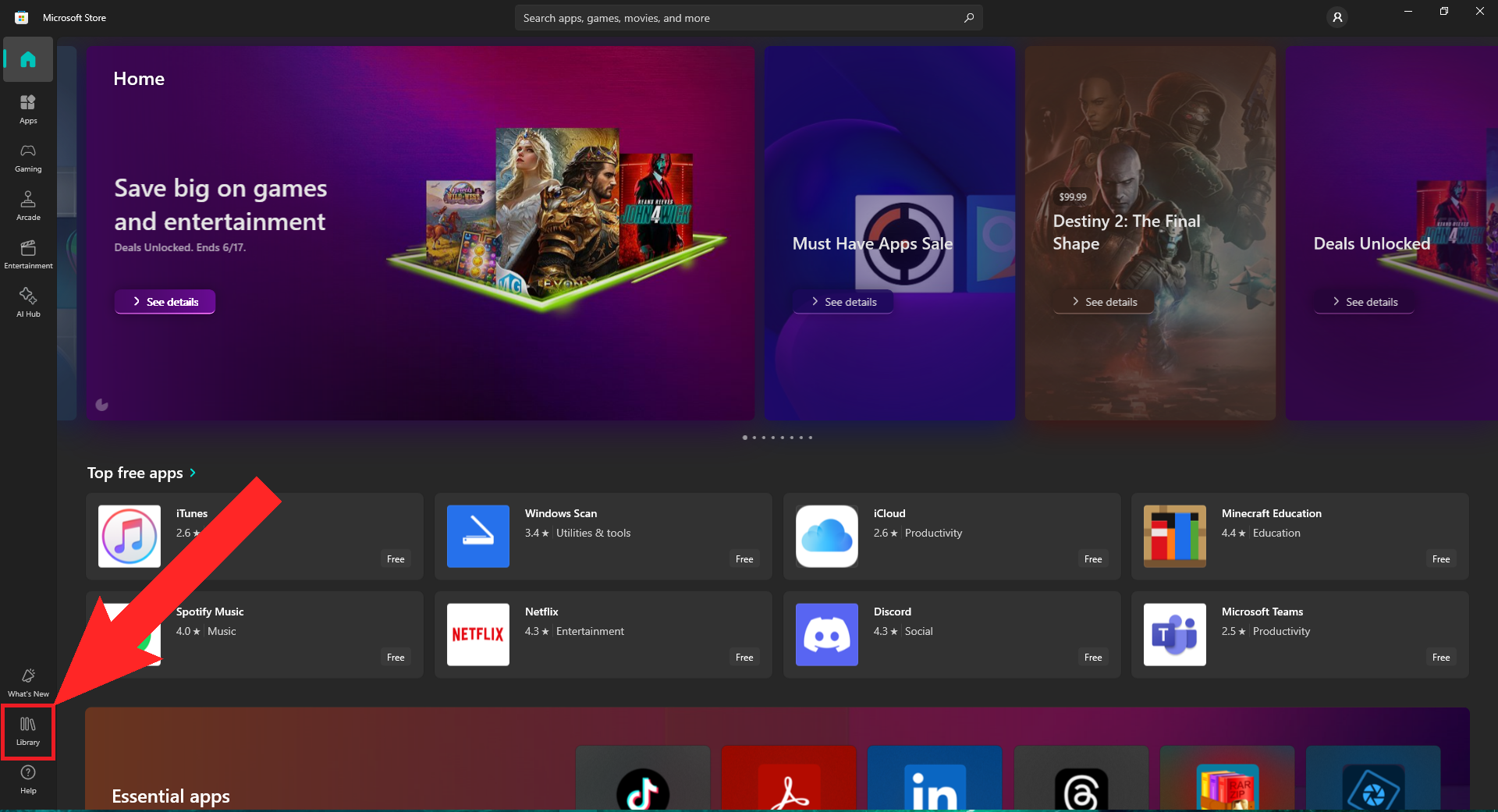Image resolution: width=1498 pixels, height=812 pixels.
Task: Open the Destiny 2: The Final Shape banner
Action: (1150, 233)
